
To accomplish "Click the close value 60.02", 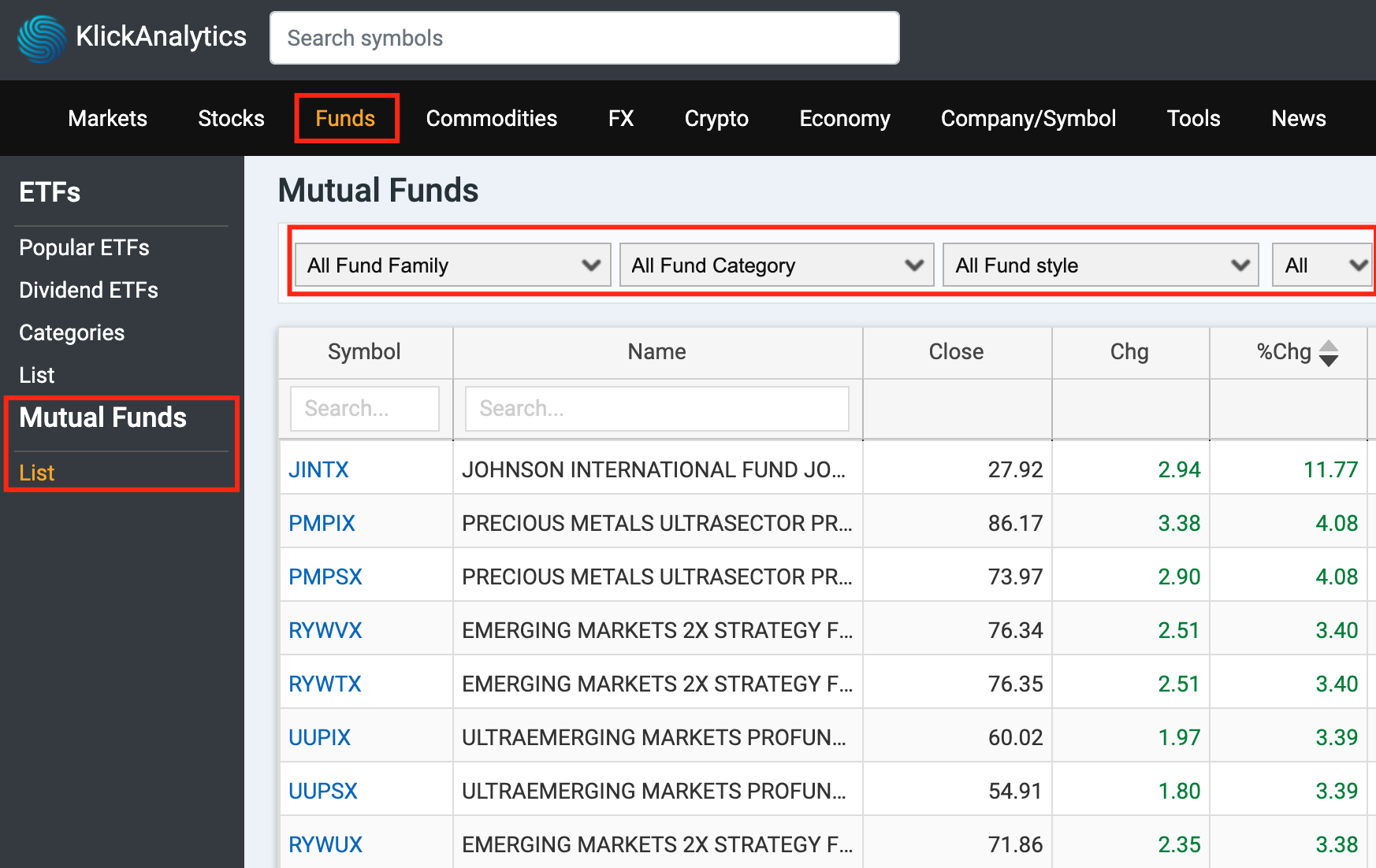I will [x=1015, y=737].
